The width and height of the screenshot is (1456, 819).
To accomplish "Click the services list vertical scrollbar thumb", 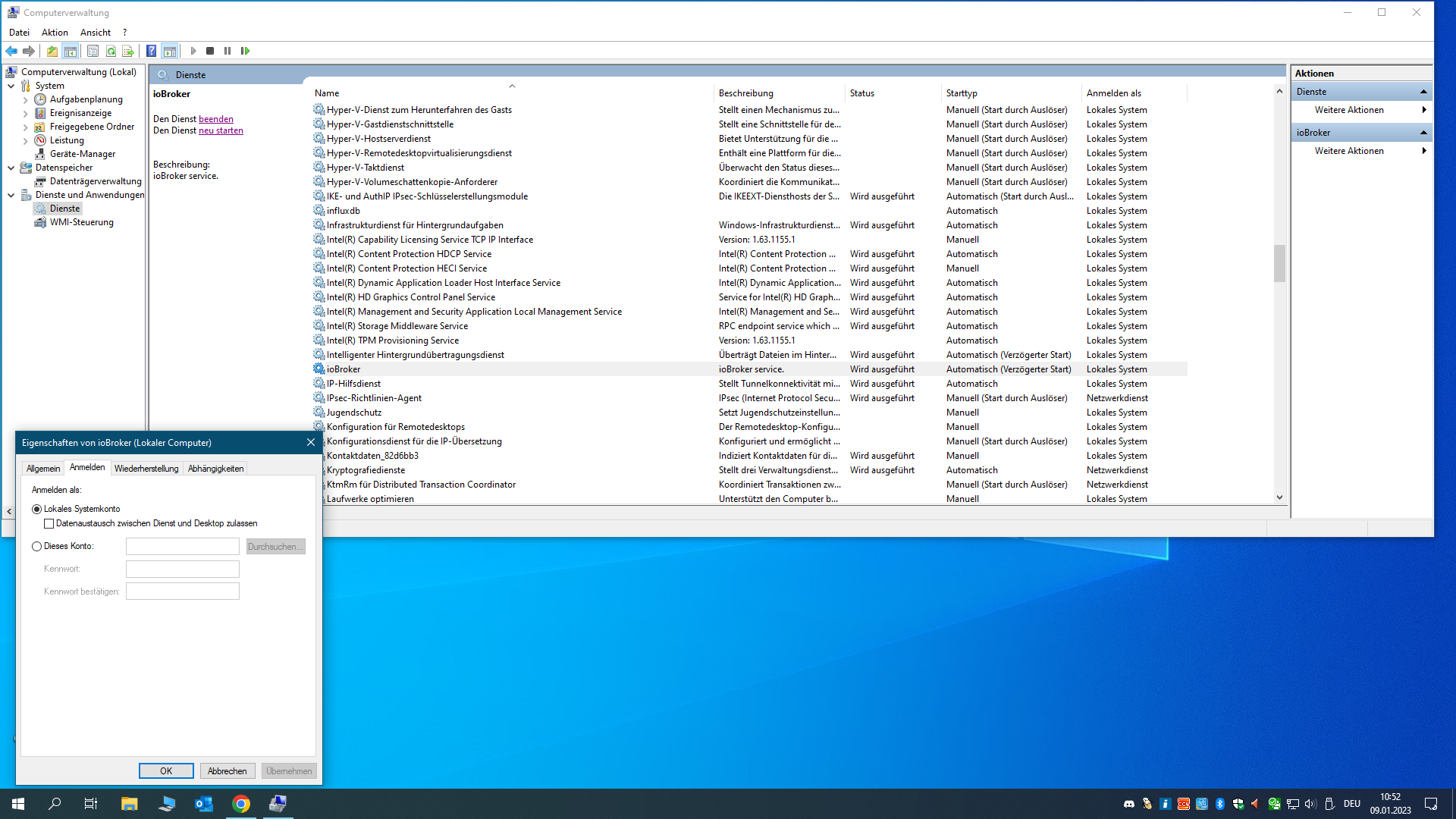I will (x=1279, y=263).
